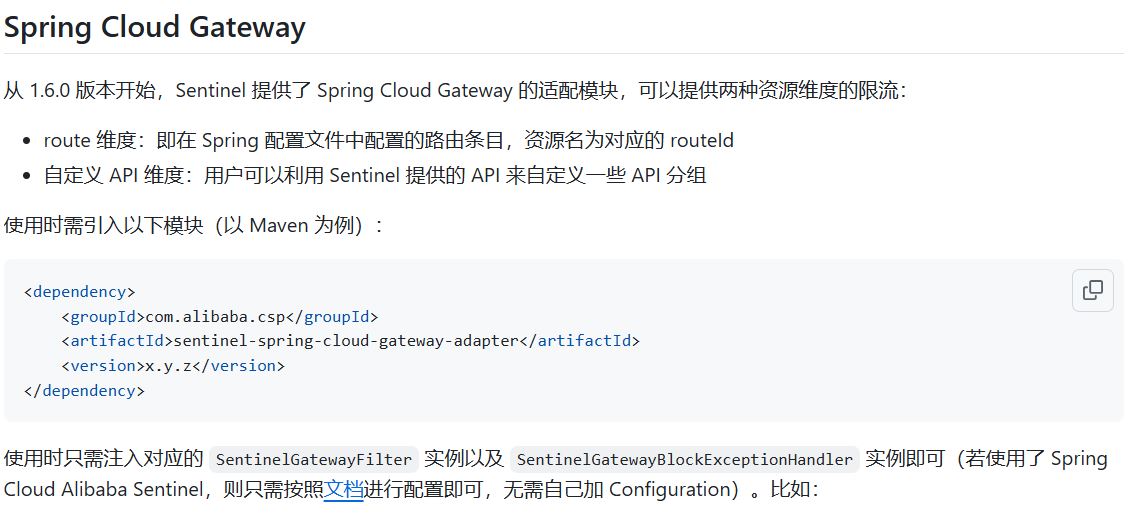1128x520 pixels.
Task: Click the x.y.z version text
Action: click(168, 366)
